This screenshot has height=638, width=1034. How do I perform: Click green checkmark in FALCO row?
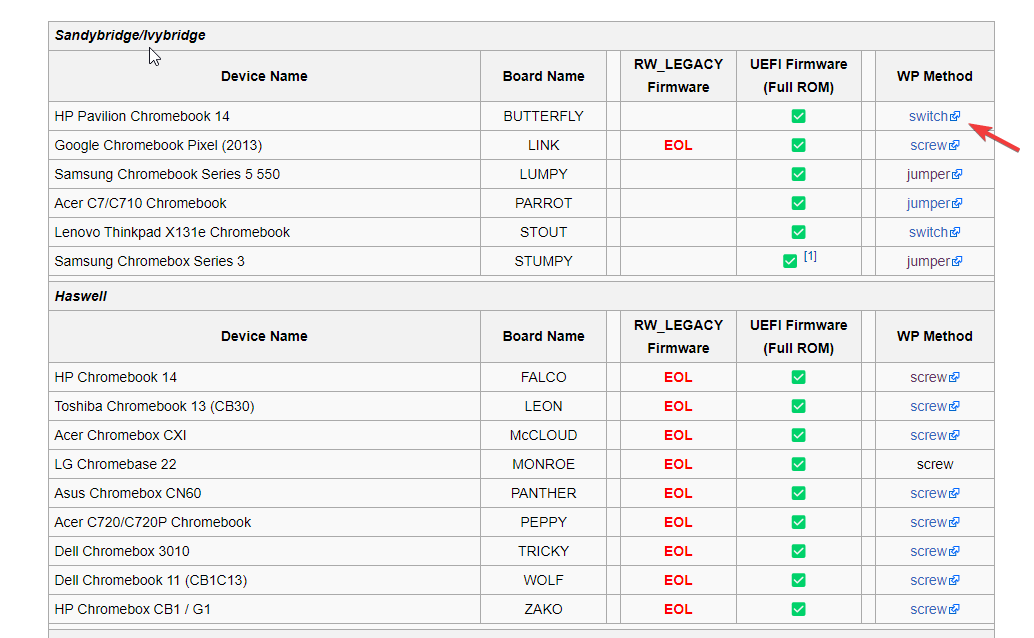click(799, 377)
